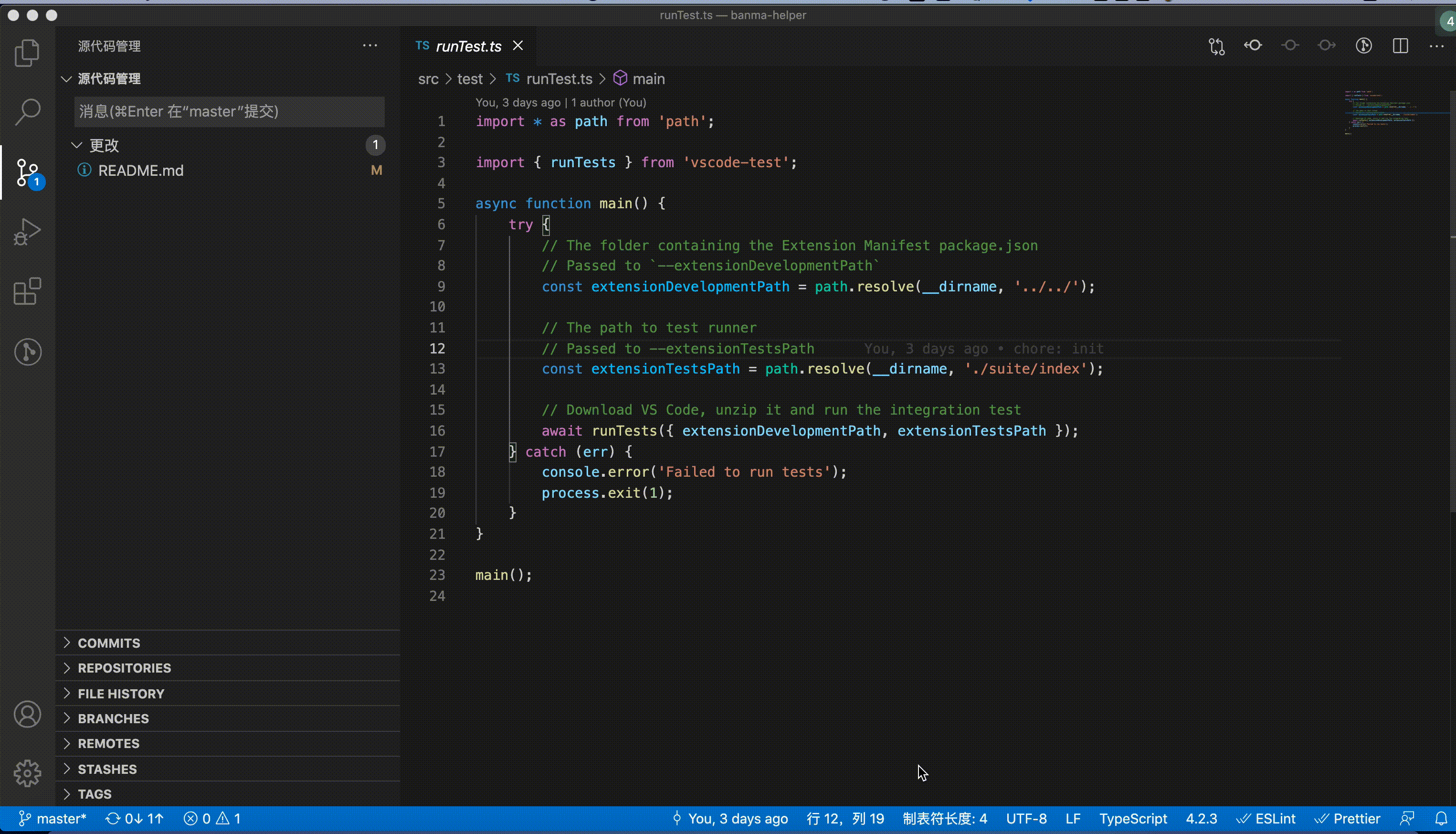
Task: Click TypeScript version 4.2.3 in status bar
Action: tap(1201, 819)
